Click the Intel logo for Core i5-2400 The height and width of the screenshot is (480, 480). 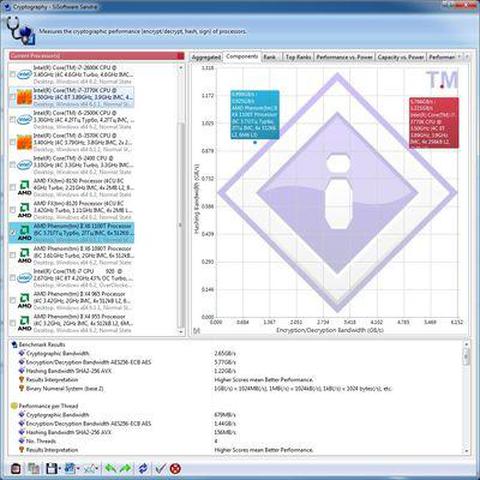(x=24, y=165)
